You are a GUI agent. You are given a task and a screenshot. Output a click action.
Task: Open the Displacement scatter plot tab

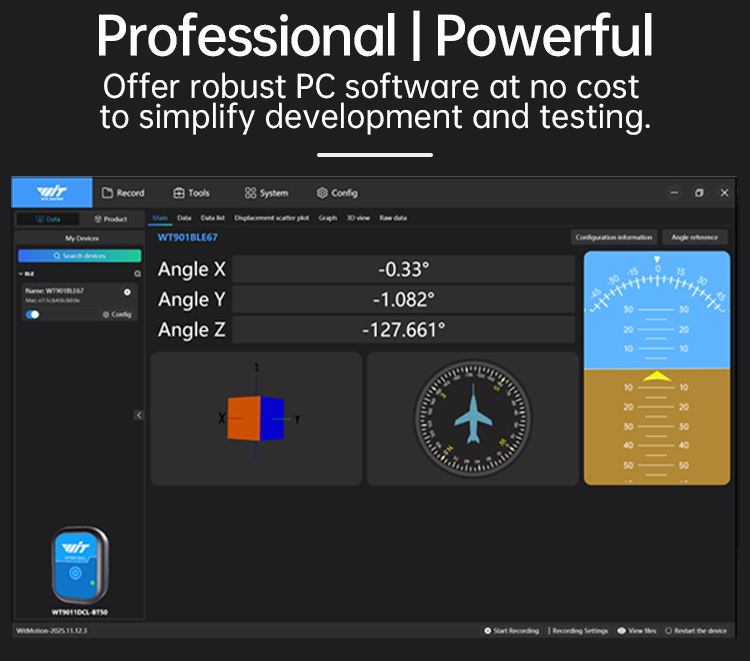pyautogui.click(x=272, y=217)
